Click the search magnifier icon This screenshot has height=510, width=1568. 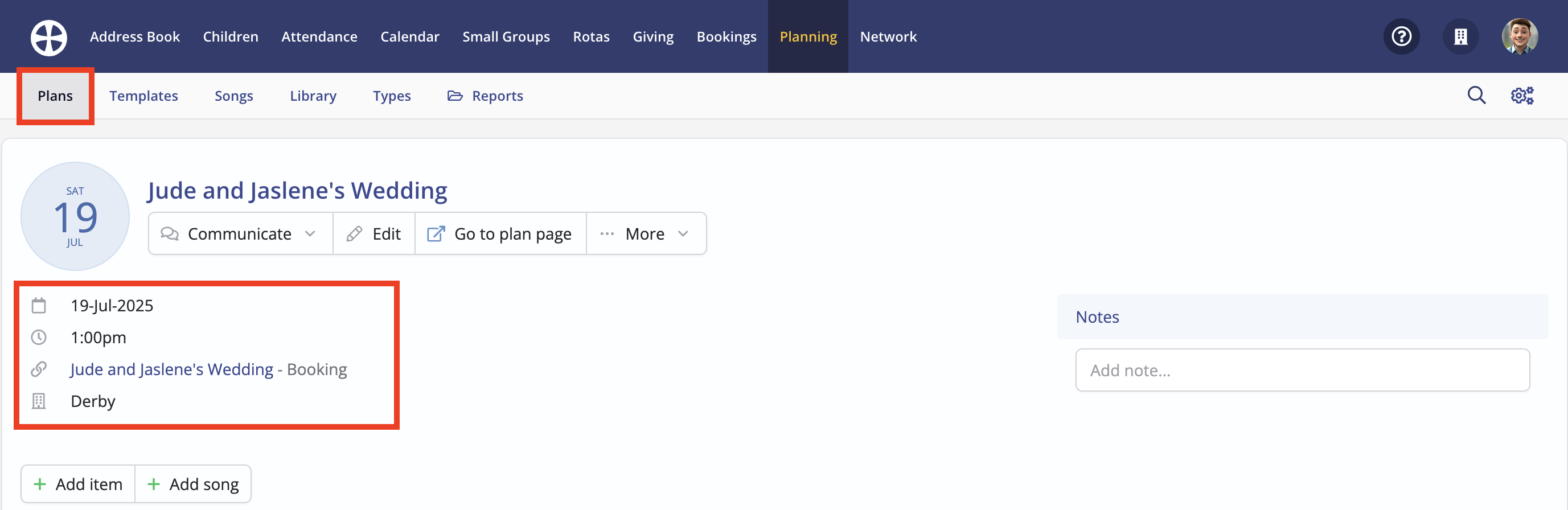tap(1476, 96)
